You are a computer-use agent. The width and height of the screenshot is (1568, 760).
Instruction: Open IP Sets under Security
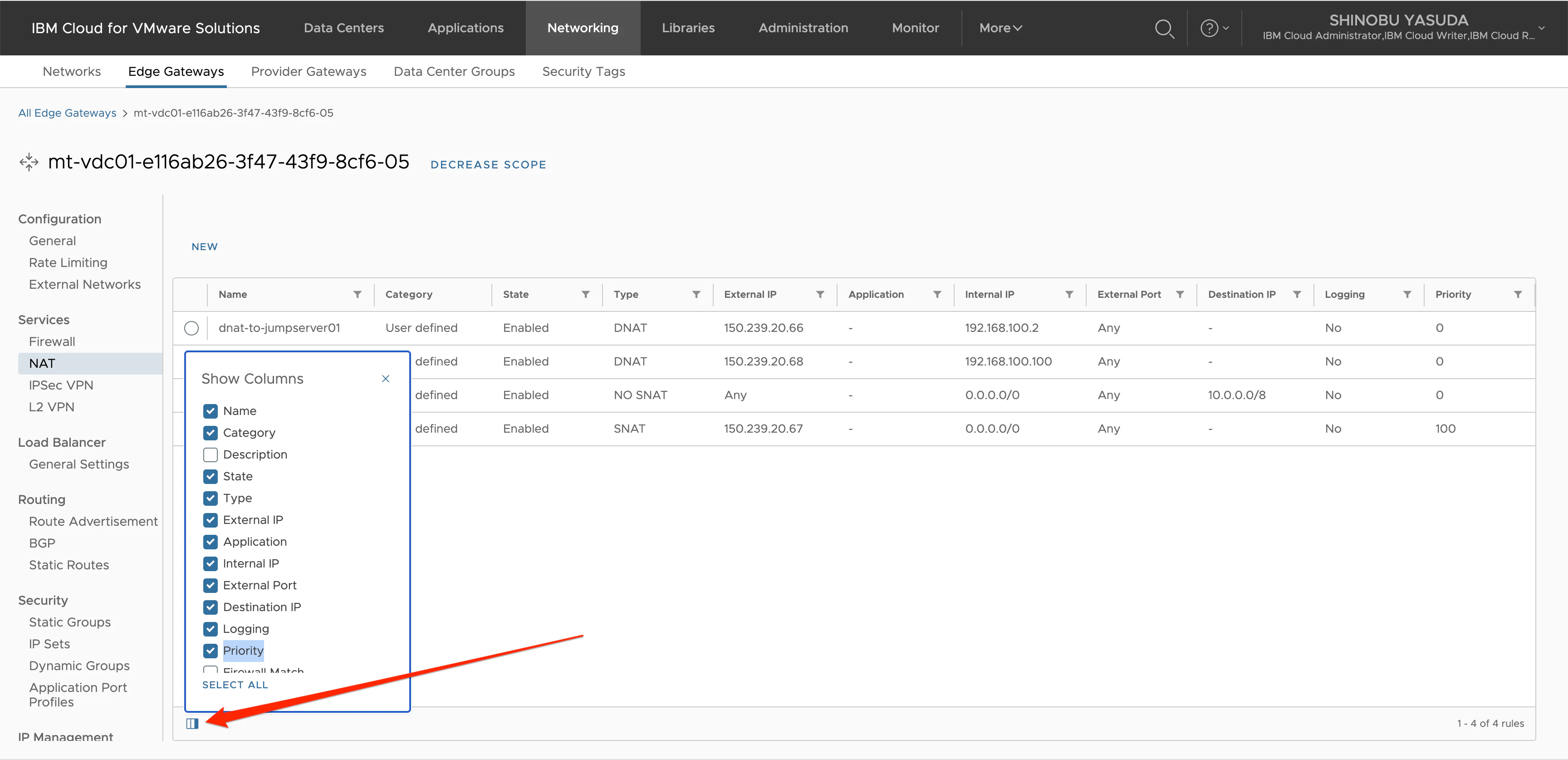click(x=49, y=644)
